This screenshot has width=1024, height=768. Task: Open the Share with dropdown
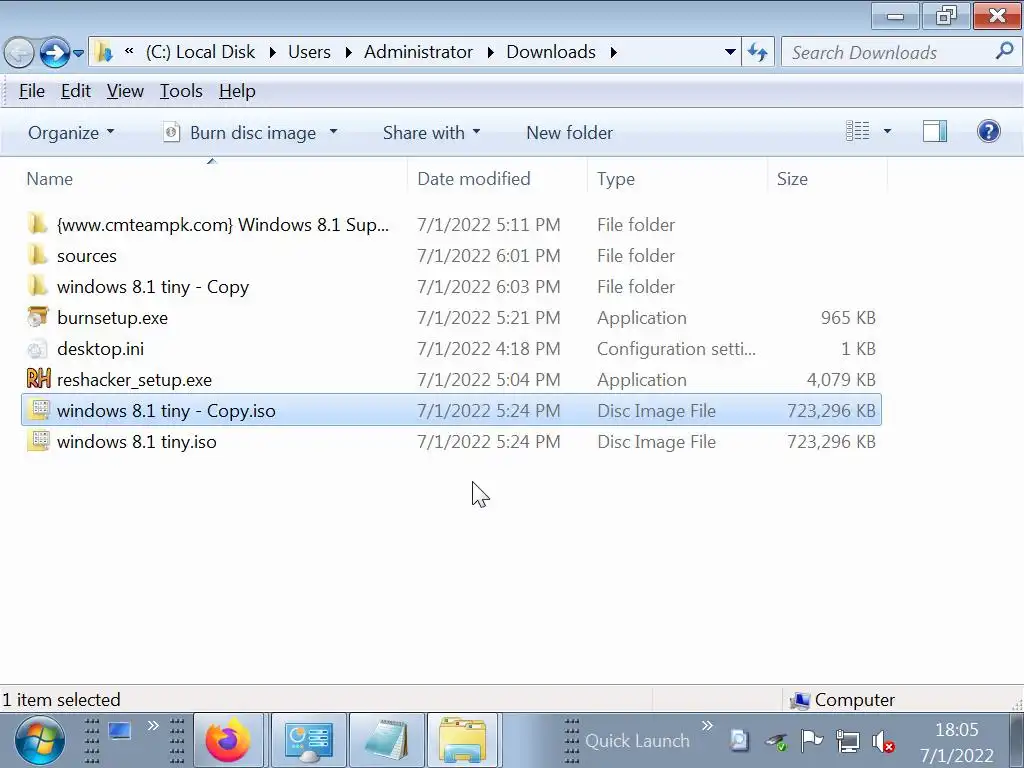tap(431, 133)
